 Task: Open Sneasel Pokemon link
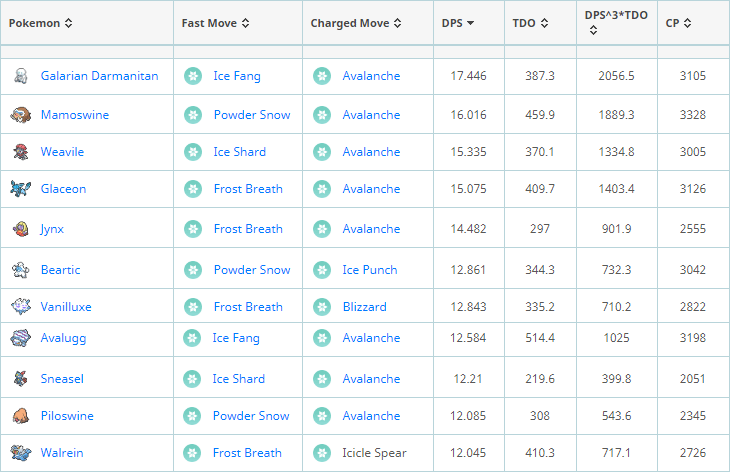point(62,378)
